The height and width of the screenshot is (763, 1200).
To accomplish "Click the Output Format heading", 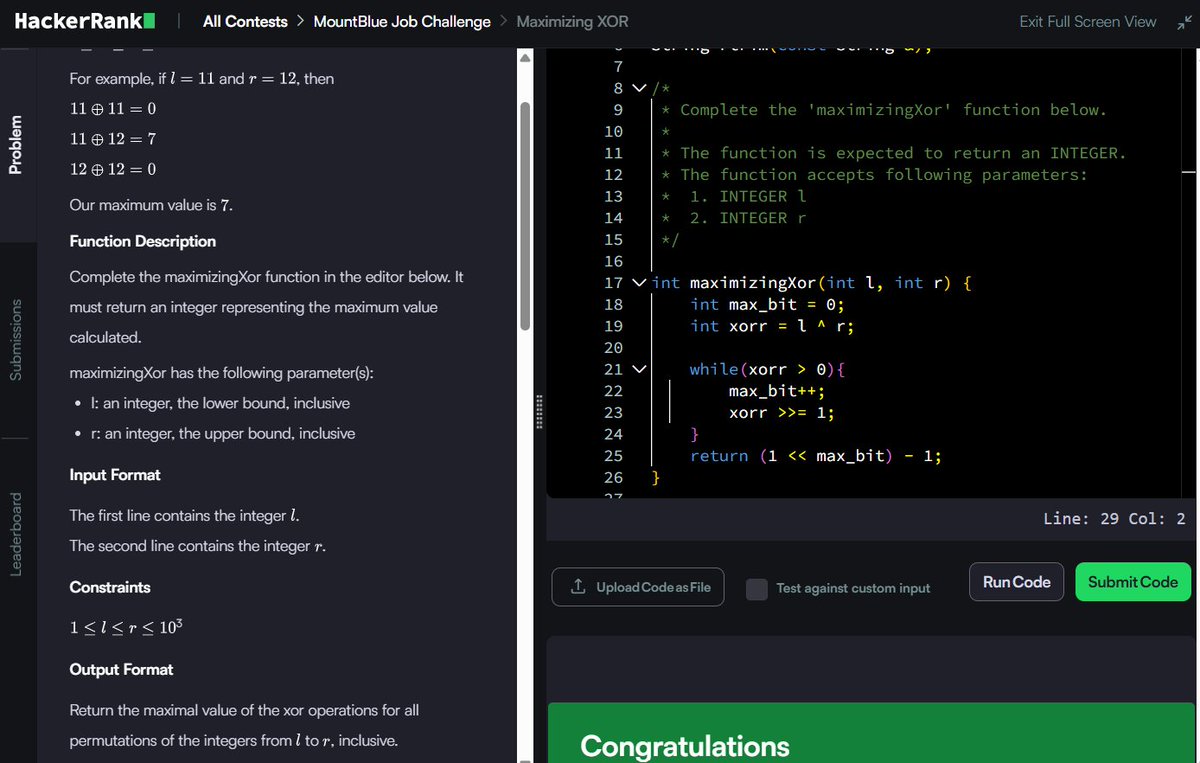I will (x=121, y=669).
